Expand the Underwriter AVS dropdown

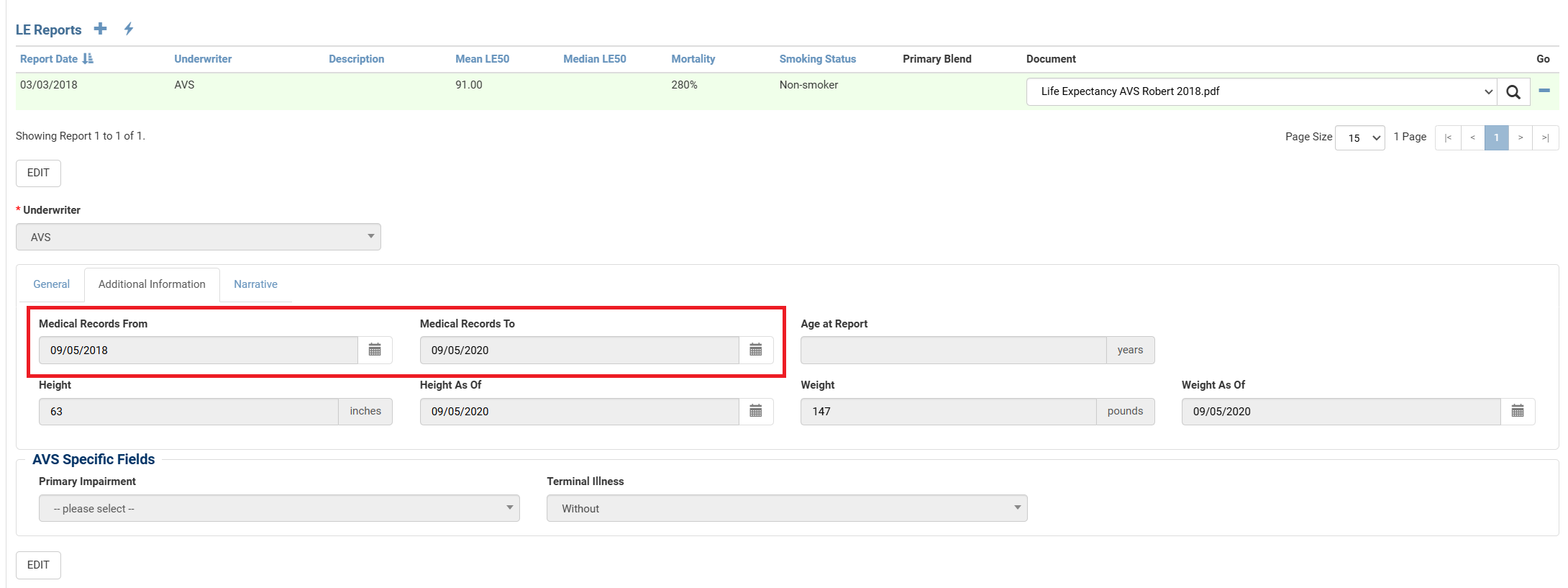(198, 237)
